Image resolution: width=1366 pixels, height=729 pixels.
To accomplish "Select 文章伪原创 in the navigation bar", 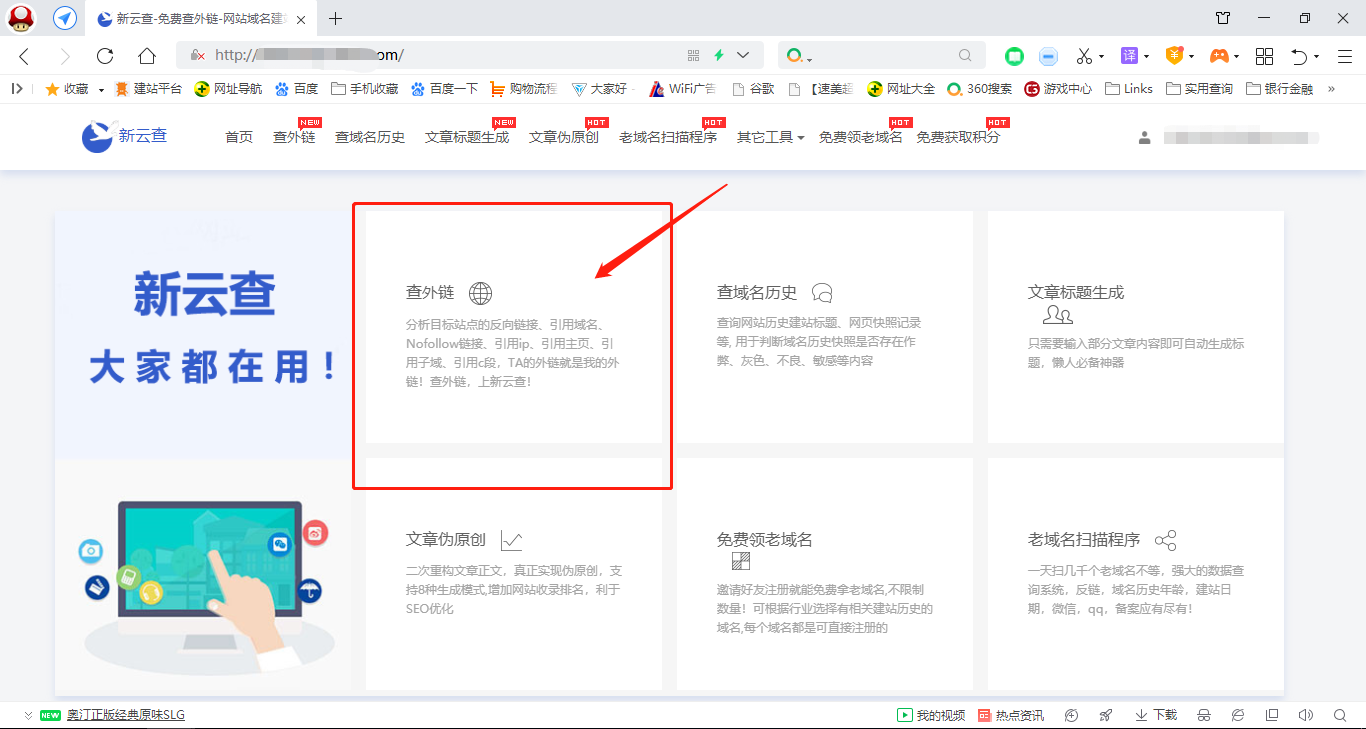I will [x=564, y=137].
